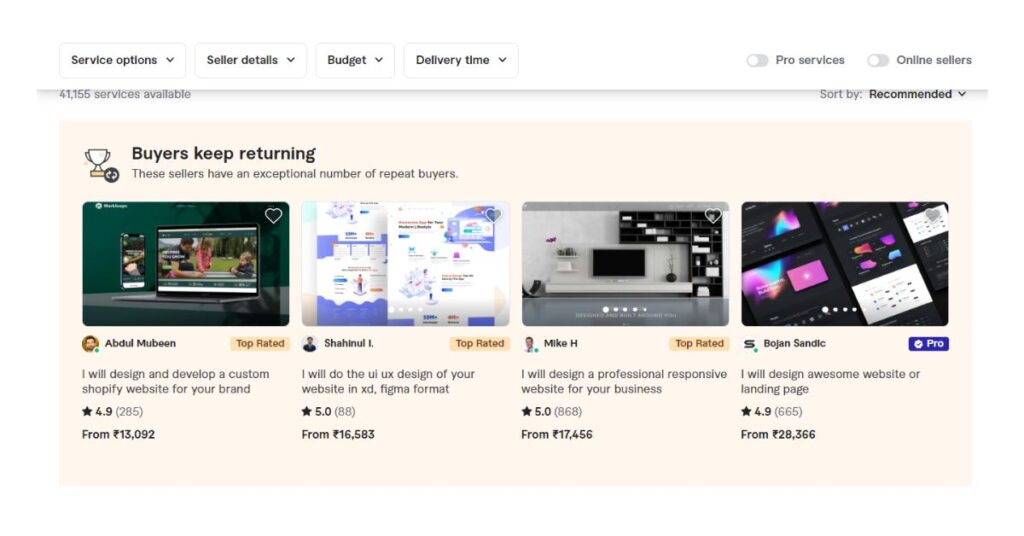
Task: Open the UI UX design in XD, Figma gig
Action: tap(388, 381)
